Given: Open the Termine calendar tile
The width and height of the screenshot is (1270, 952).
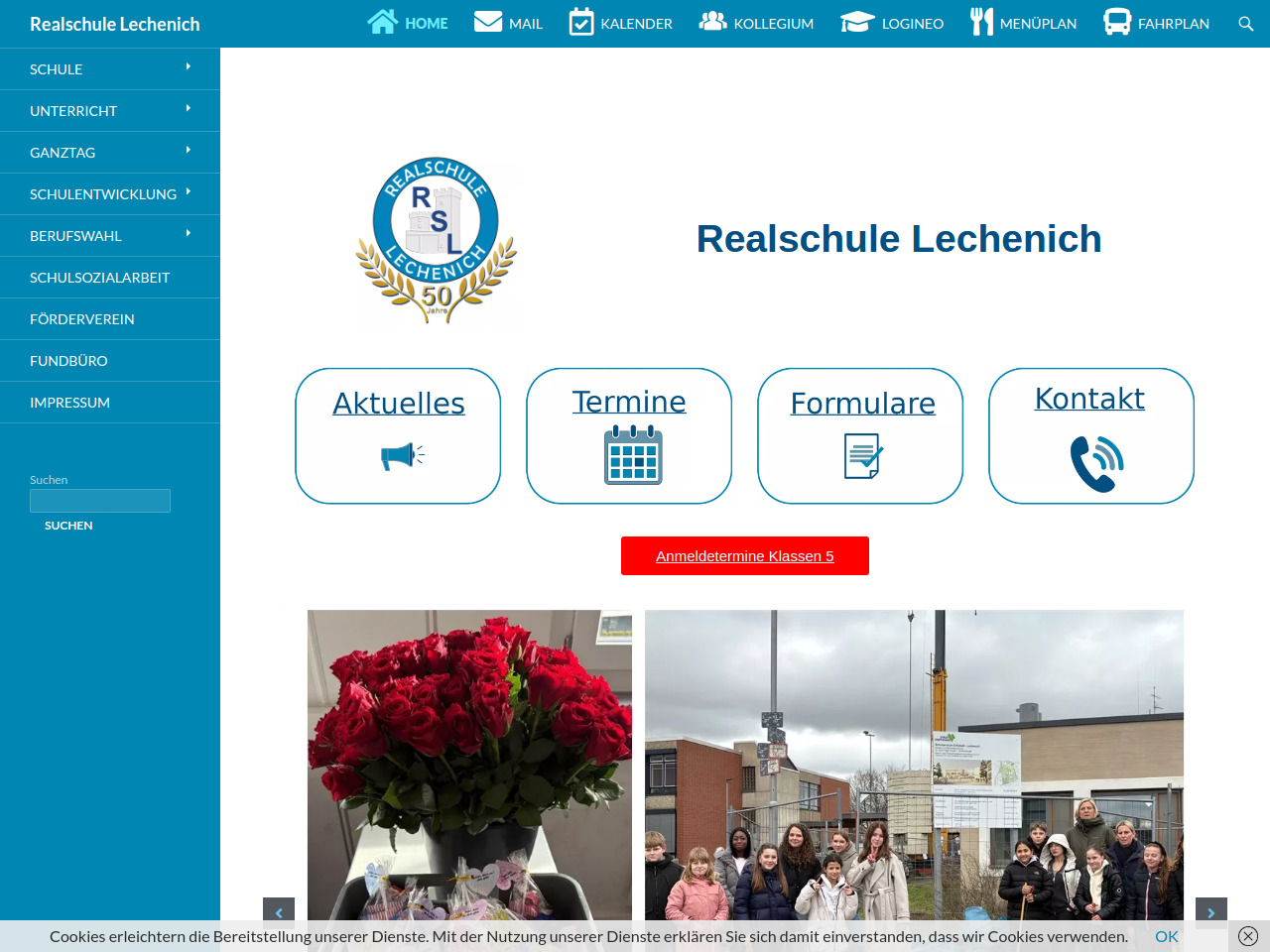Looking at the screenshot, I should (x=629, y=436).
